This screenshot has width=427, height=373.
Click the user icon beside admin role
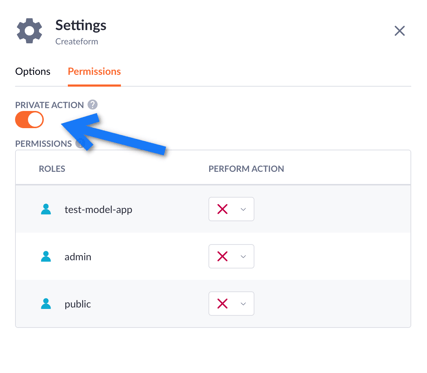coord(46,256)
